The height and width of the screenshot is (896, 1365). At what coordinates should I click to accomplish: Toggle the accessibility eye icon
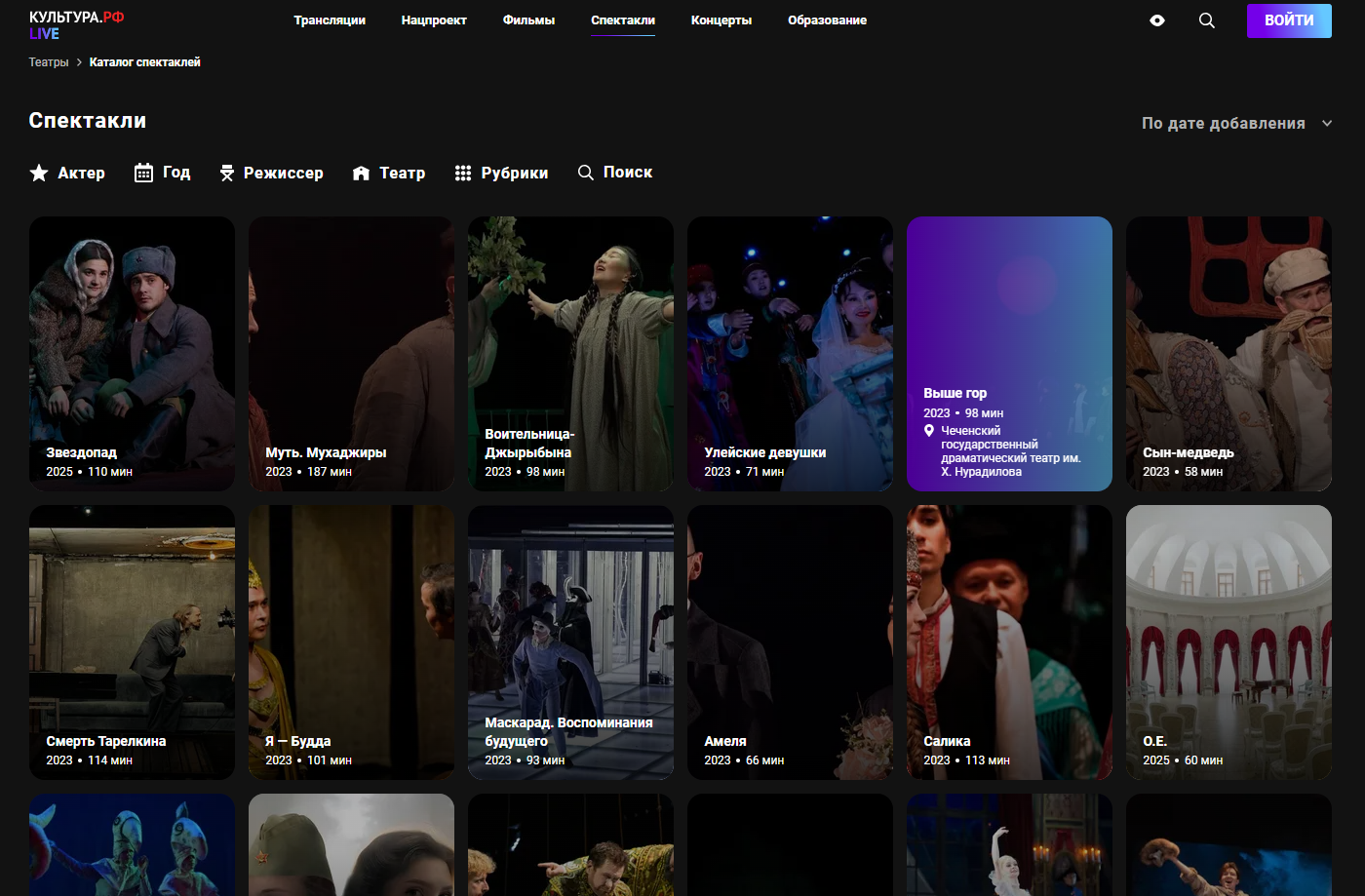[x=1157, y=20]
